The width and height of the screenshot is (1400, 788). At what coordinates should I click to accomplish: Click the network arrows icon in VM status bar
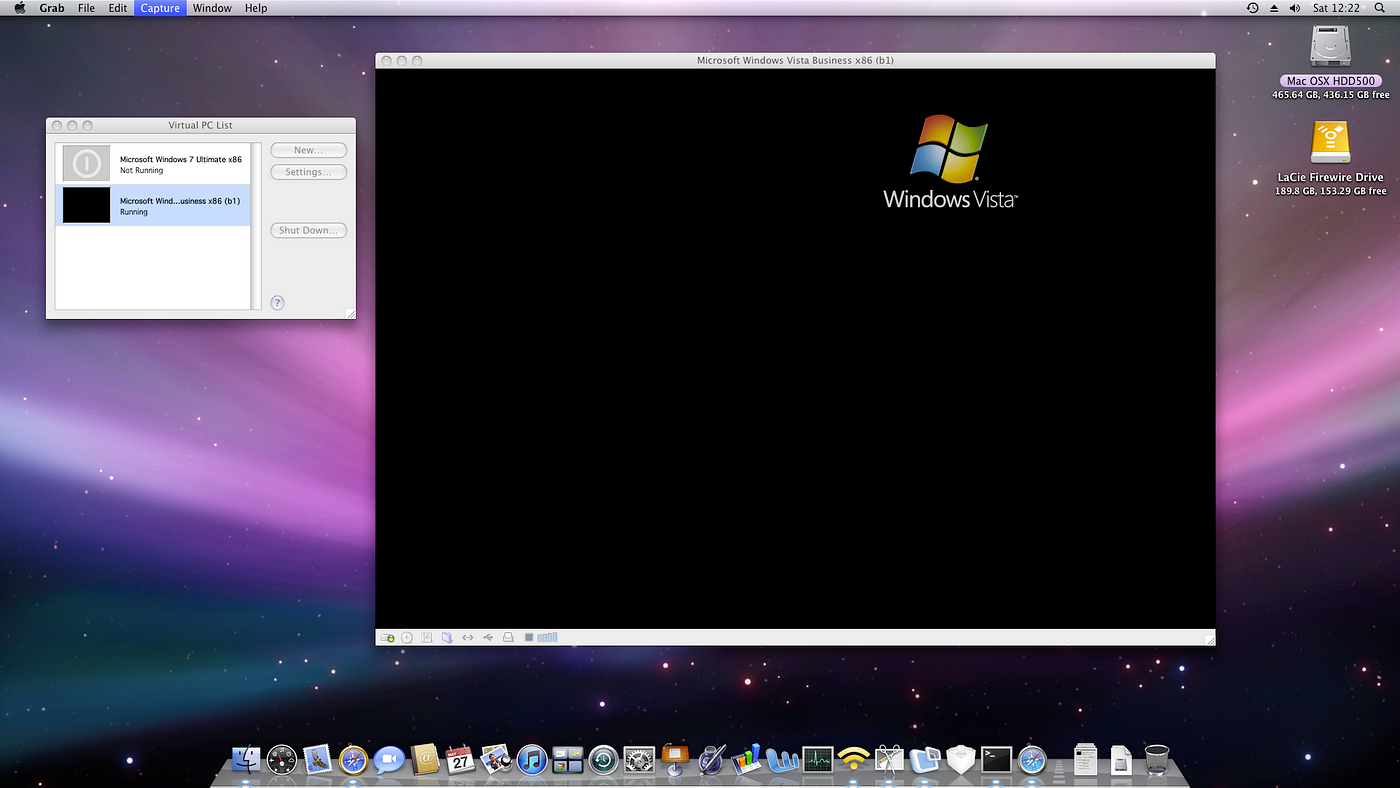coord(467,637)
